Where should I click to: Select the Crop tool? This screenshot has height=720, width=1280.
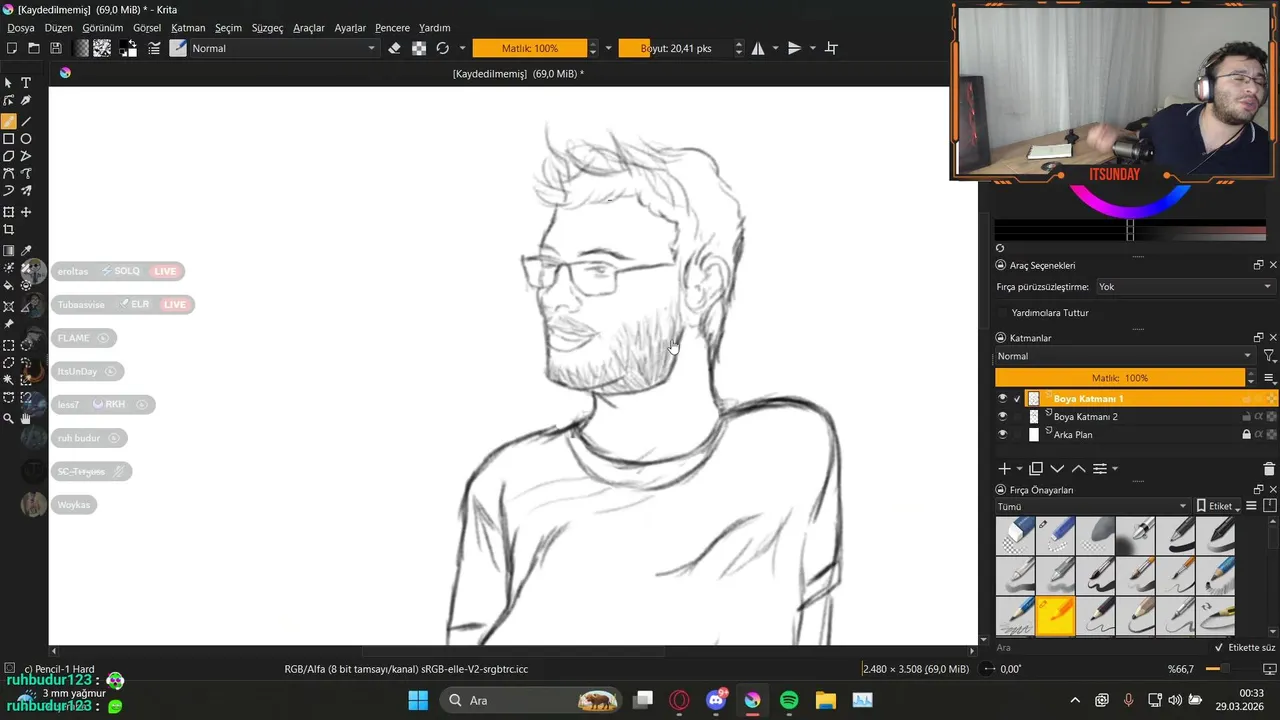[8, 230]
